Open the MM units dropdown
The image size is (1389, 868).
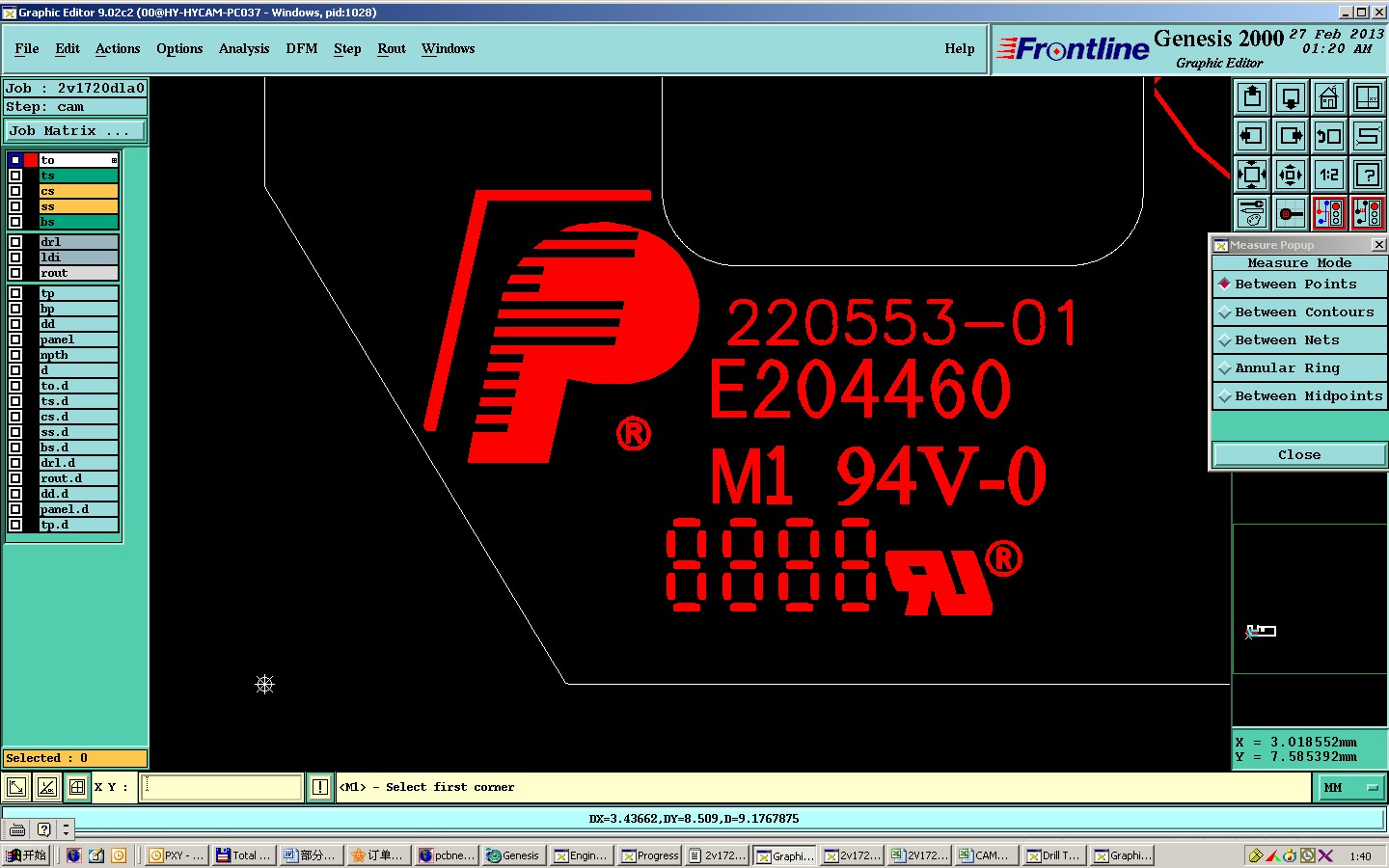pos(1350,788)
